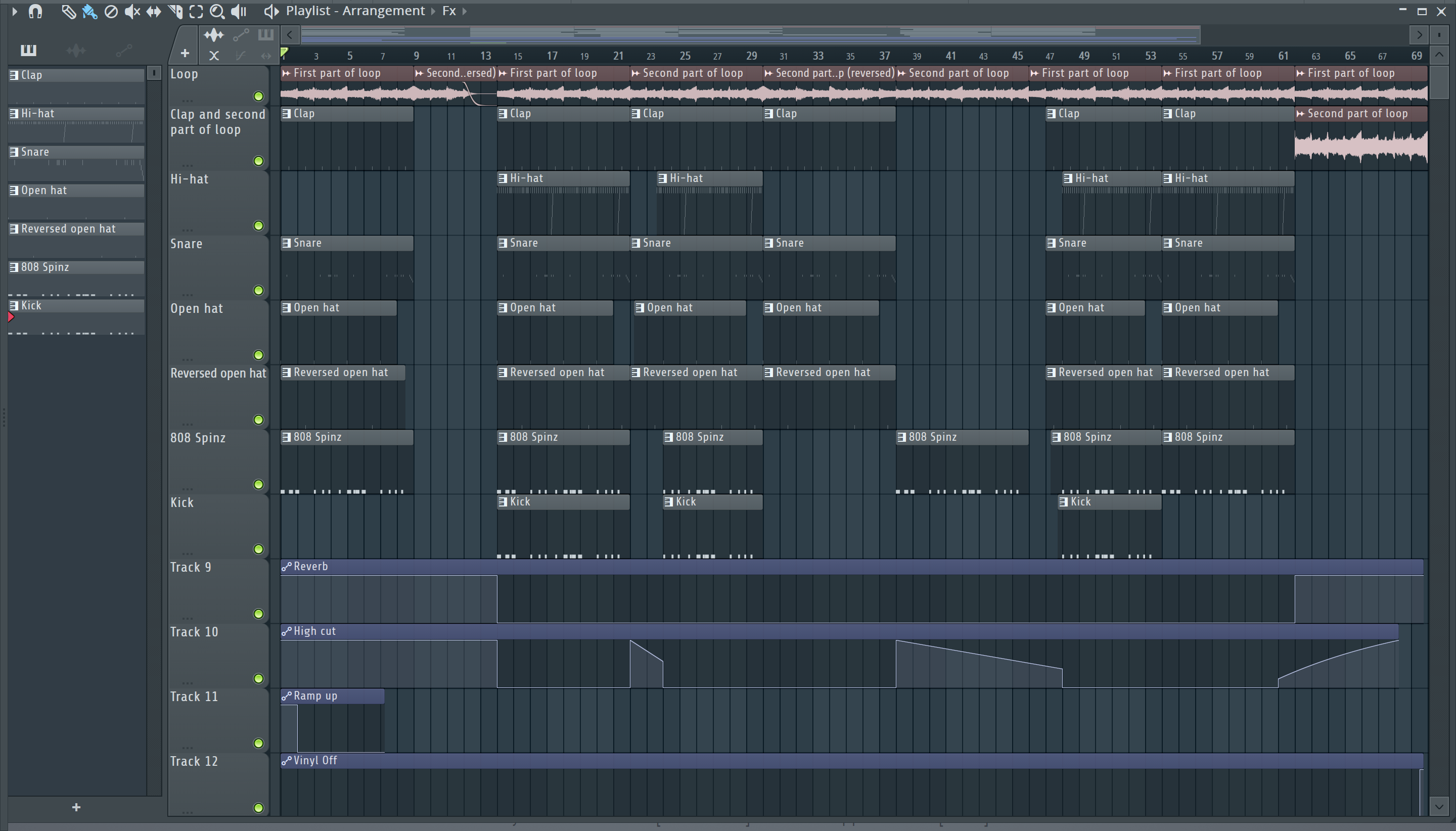Screen dimensions: 1456x831
Task: Mute Track 10
Action: pyautogui.click(x=258, y=678)
